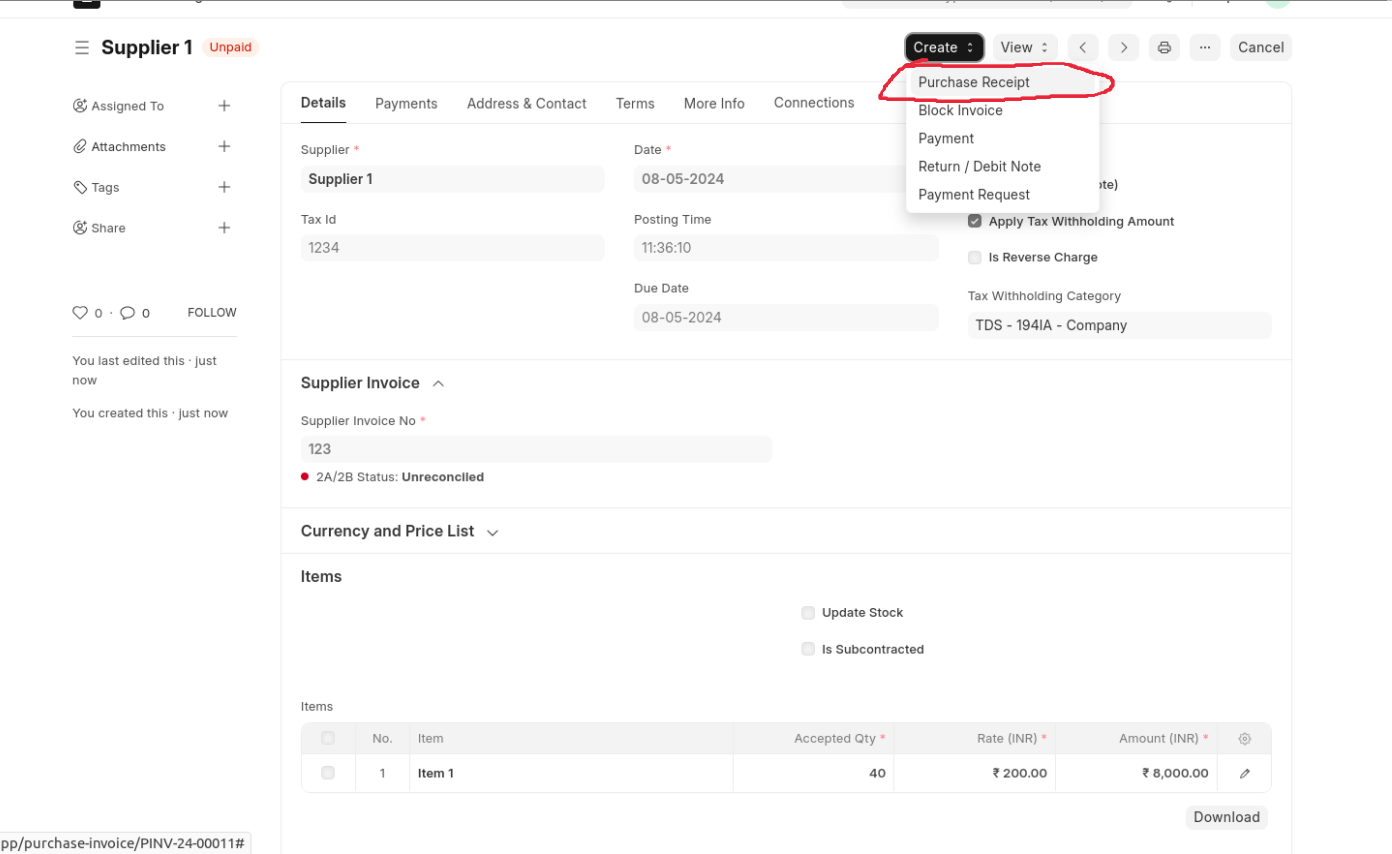Add an assignee with plus icon

(224, 106)
